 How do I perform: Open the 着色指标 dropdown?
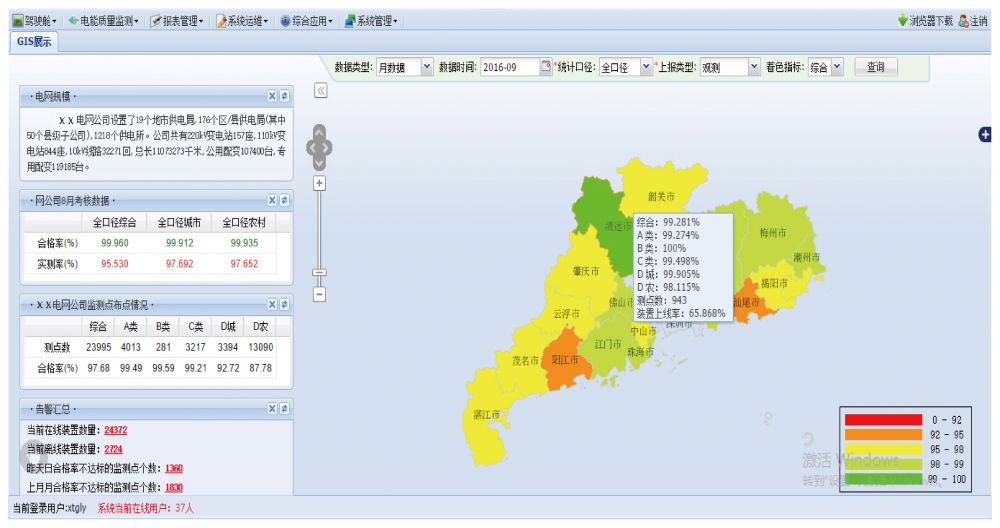pyautogui.click(x=837, y=67)
